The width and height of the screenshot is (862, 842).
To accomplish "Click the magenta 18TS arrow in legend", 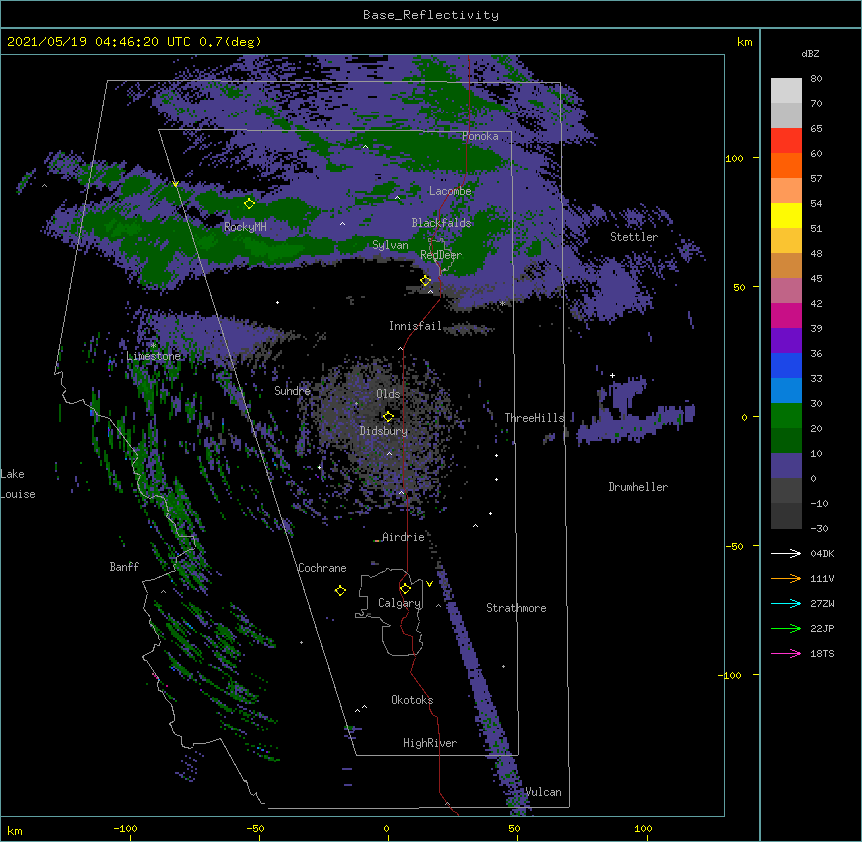I will [x=786, y=653].
